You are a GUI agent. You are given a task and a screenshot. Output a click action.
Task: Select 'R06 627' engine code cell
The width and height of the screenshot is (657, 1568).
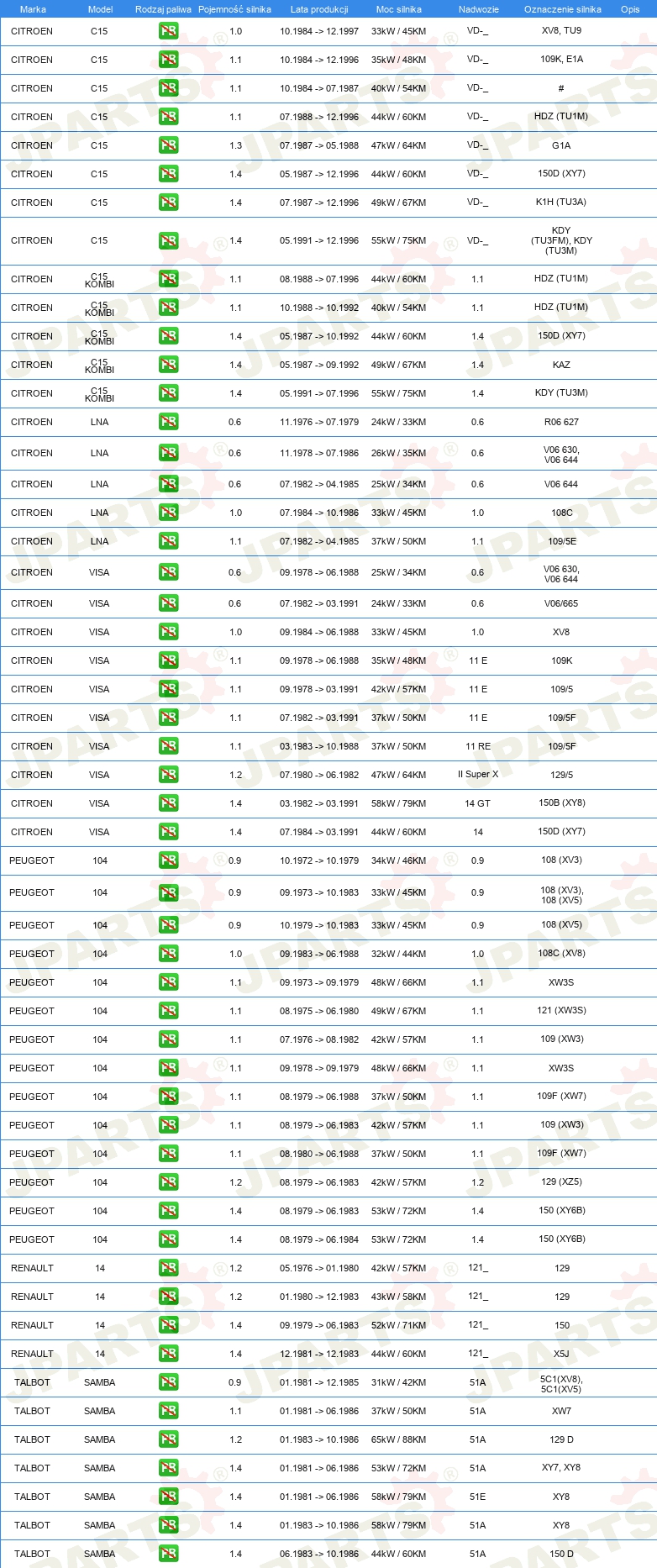click(x=561, y=422)
